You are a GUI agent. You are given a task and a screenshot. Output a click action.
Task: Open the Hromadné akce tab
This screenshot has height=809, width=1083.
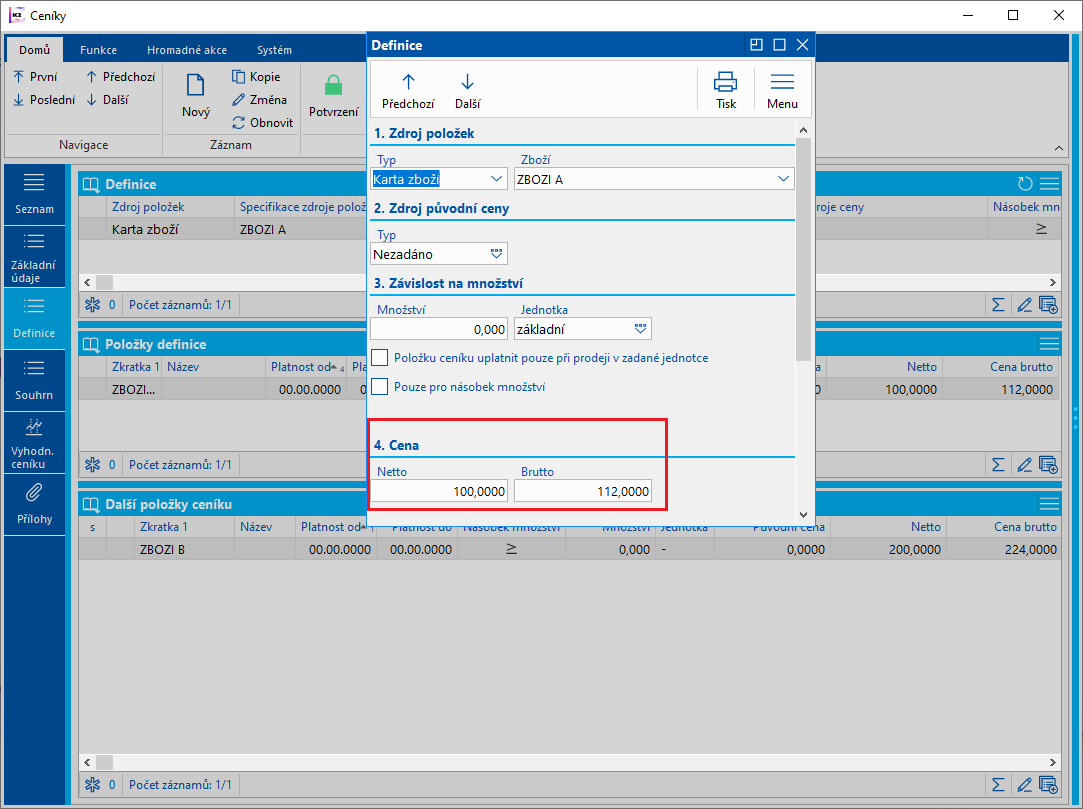187,50
